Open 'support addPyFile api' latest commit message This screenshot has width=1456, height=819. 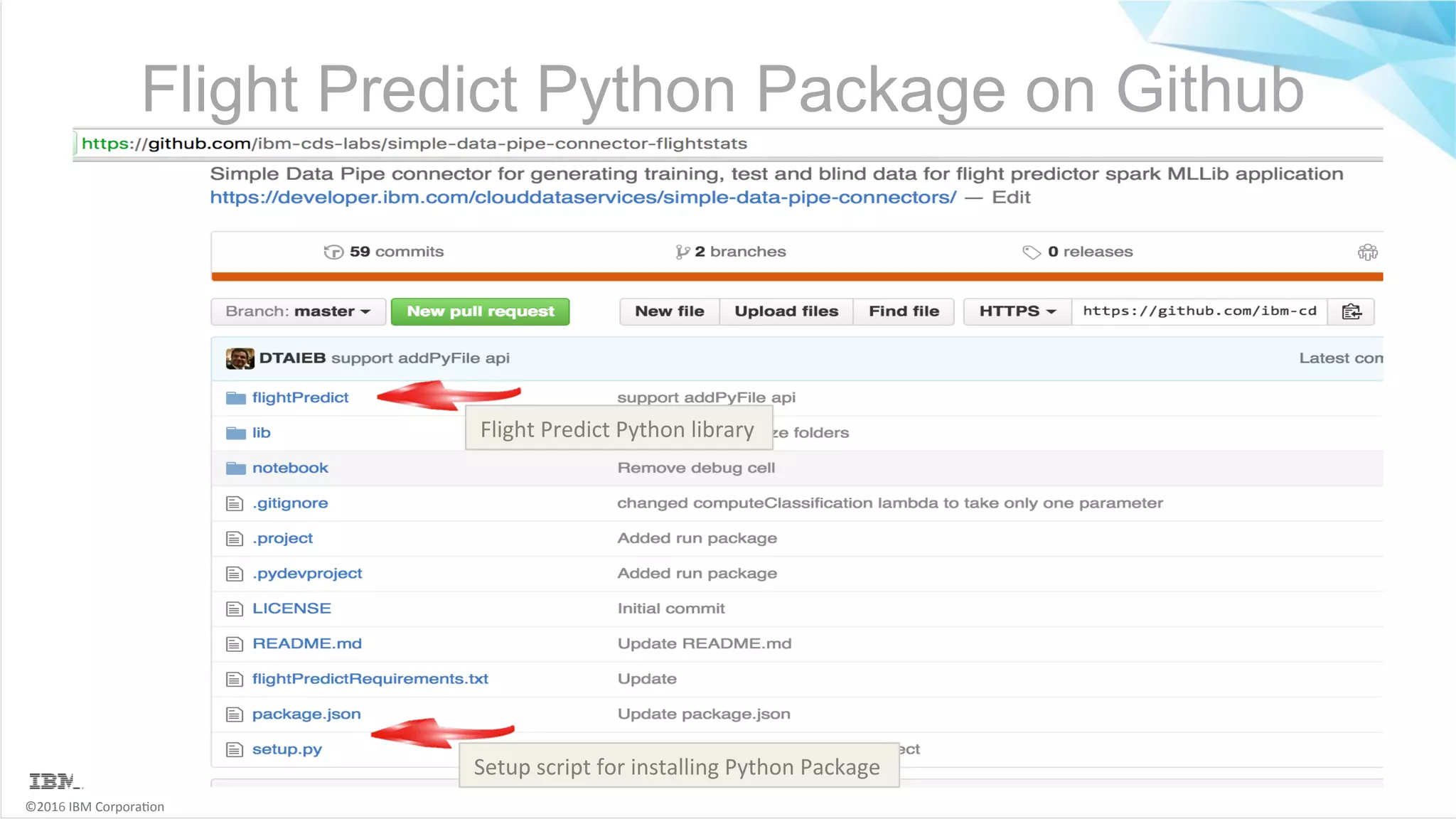coord(420,358)
